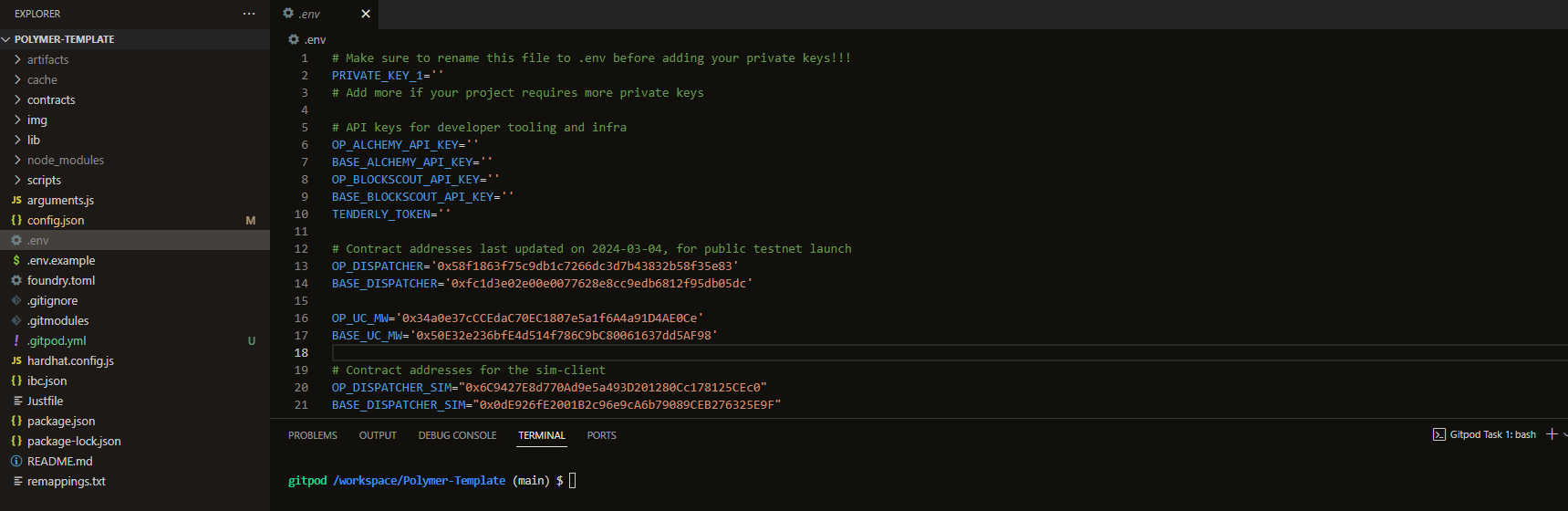The height and width of the screenshot is (511, 1568).
Task: Switch to the OUTPUT panel tab
Action: tap(378, 435)
